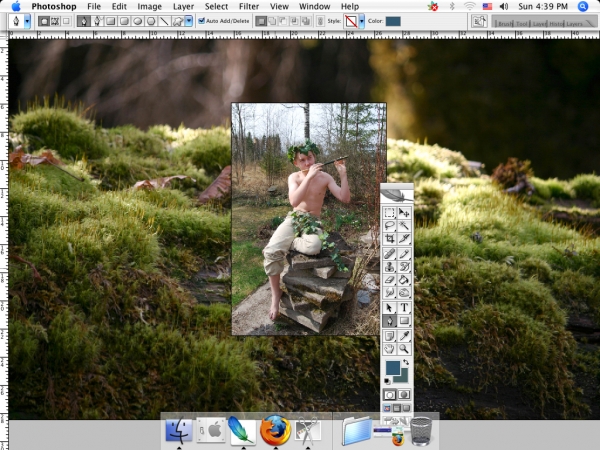Toggle Exclude Overlapping Shape Areas option
Image resolution: width=600 pixels, height=450 pixels.
tap(306, 21)
